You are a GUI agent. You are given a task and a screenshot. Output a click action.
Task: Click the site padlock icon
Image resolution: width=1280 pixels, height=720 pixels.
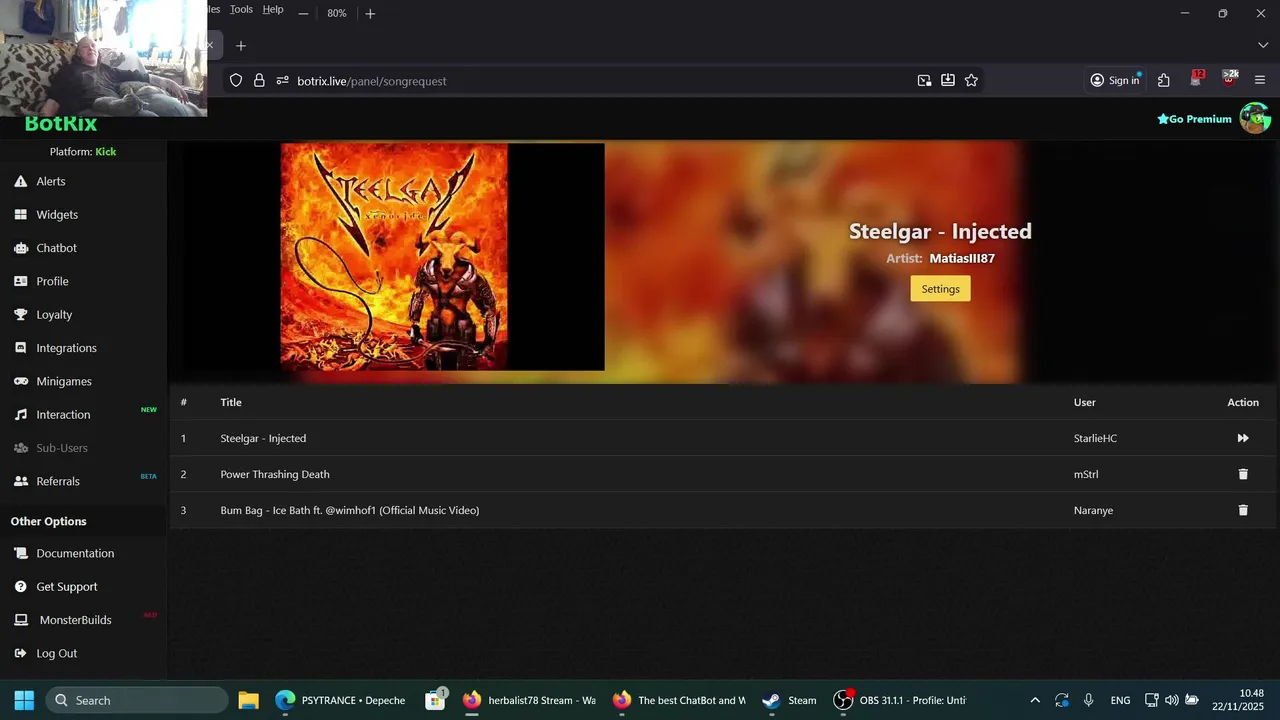coord(259,81)
